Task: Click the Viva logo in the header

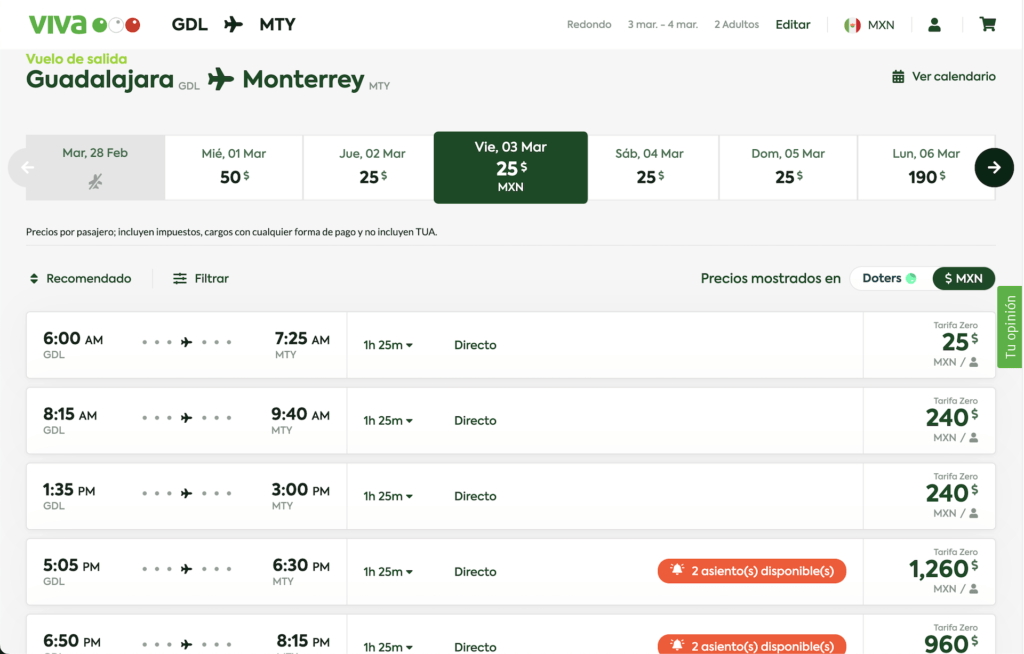Action: tap(84, 25)
